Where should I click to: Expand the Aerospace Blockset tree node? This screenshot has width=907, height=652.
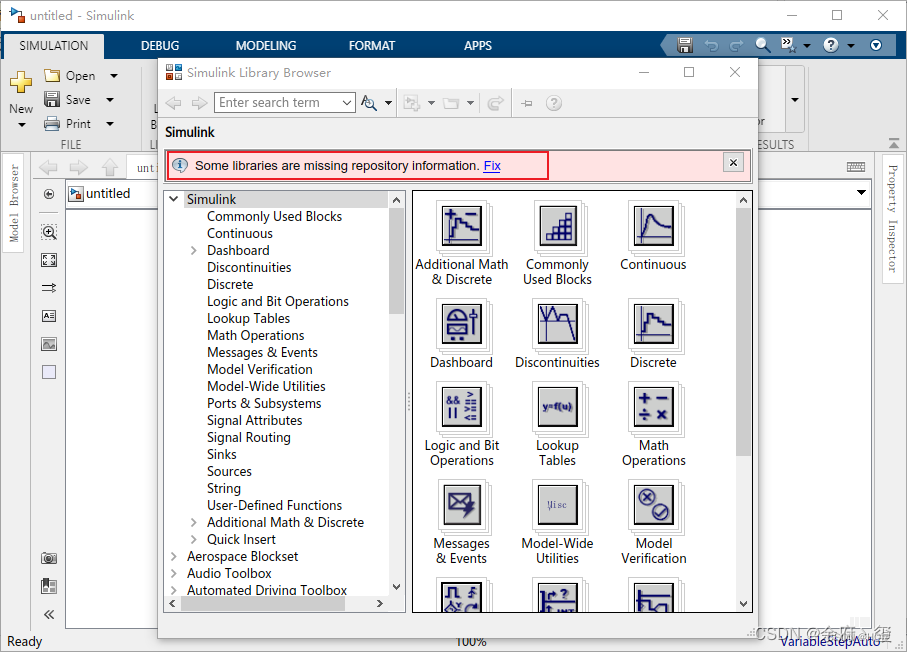174,557
